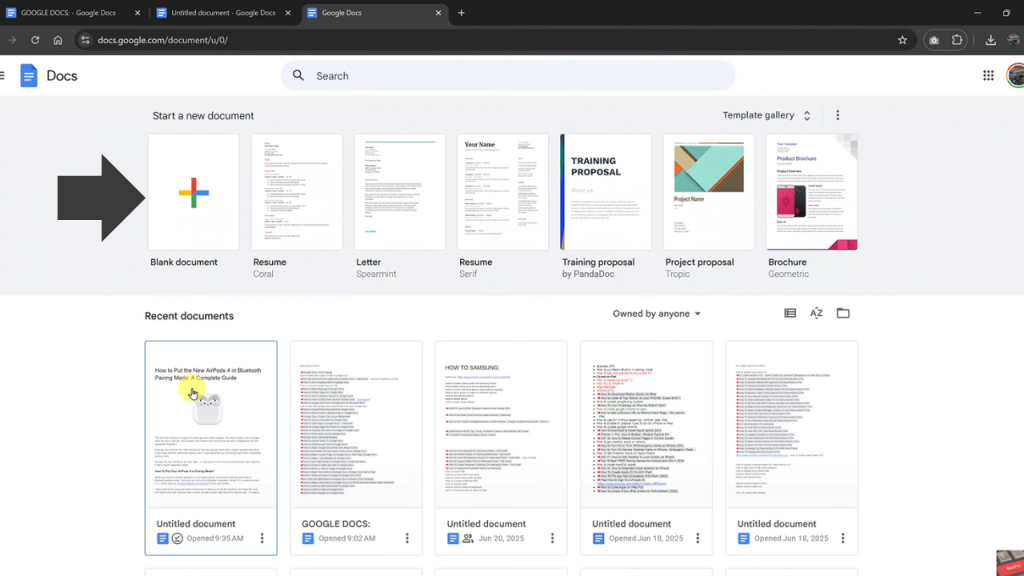Open more options for GOOGLE DOCS: document
Viewport: 1024px width, 576px height.
(x=407, y=538)
